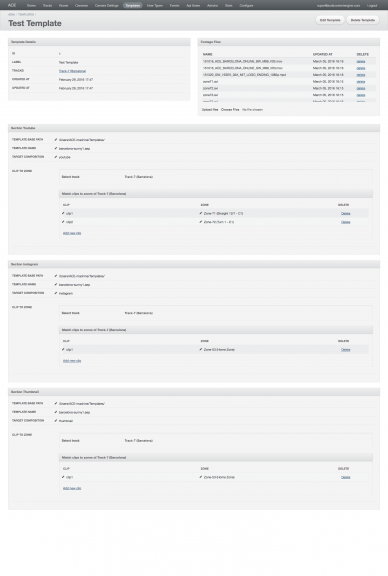Edit the Instagram section template base path
The image size is (388, 576).
[x=56, y=276]
